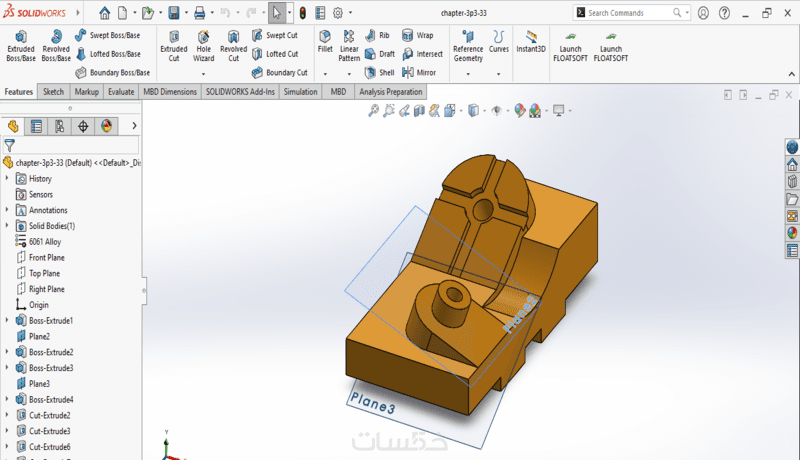Switch to the Simulation tab
The height and width of the screenshot is (460, 800).
pos(301,92)
